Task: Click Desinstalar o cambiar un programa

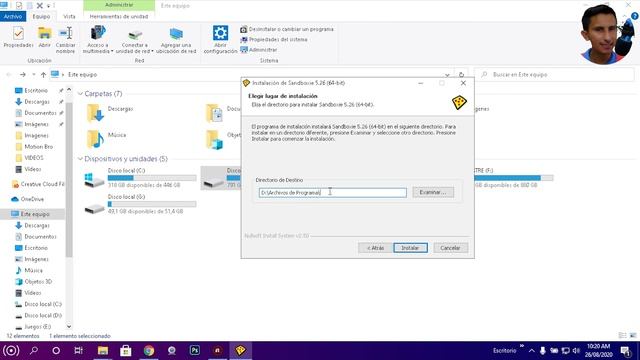Action: [x=287, y=29]
